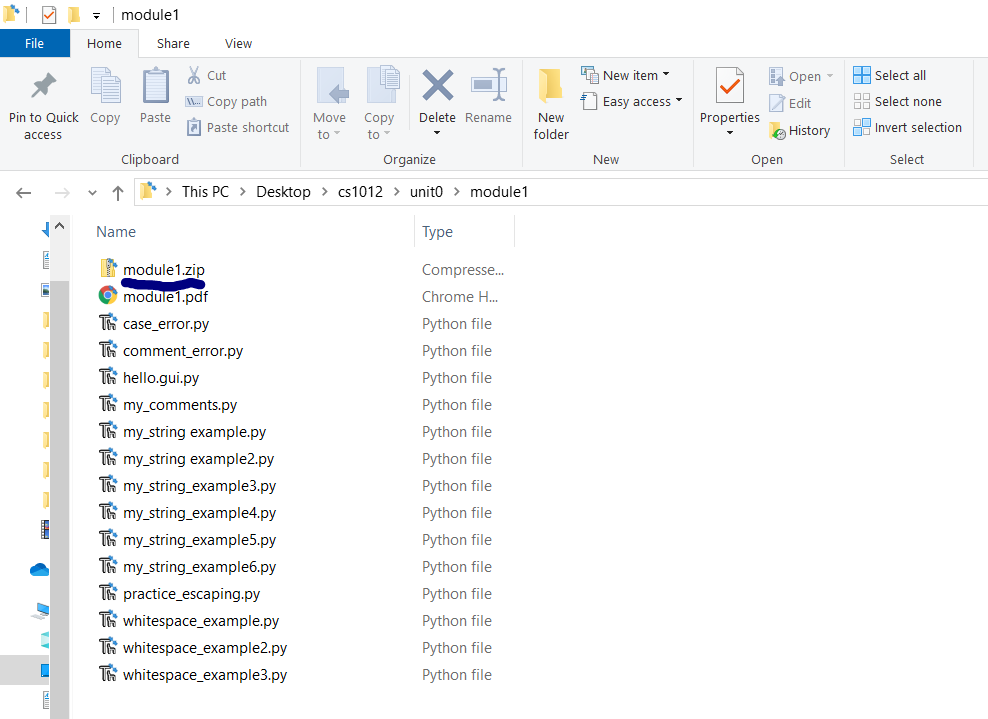Switch to the View ribbon tab

point(238,43)
